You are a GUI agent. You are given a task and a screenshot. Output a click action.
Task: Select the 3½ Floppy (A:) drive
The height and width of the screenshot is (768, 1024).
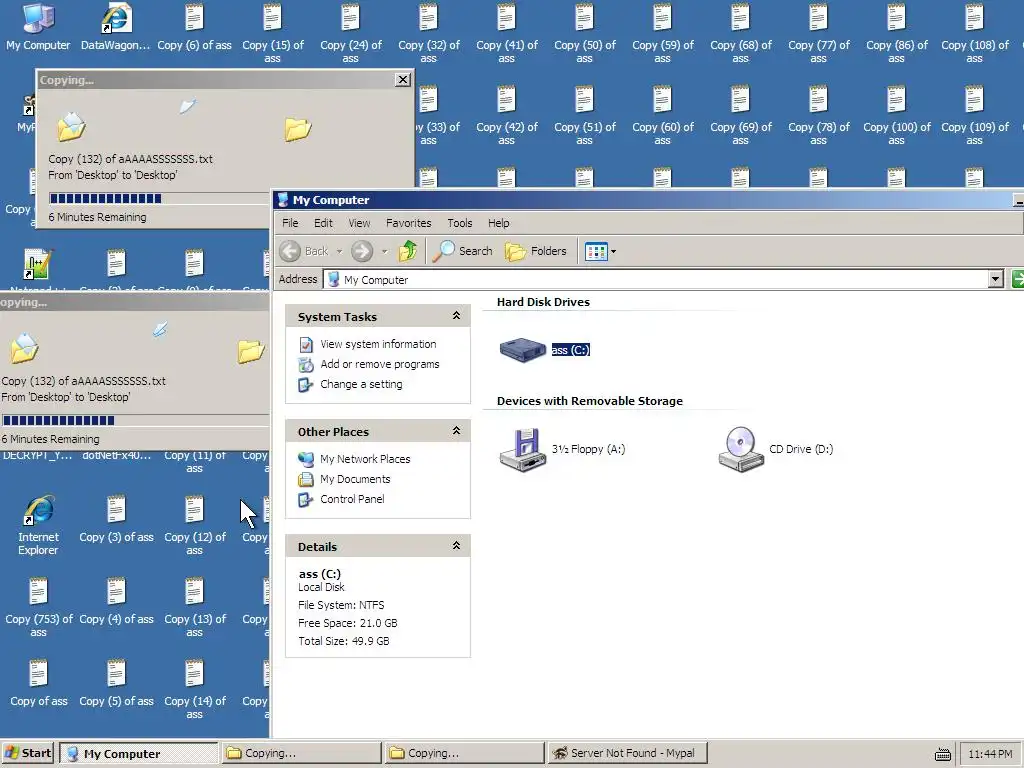click(562, 449)
